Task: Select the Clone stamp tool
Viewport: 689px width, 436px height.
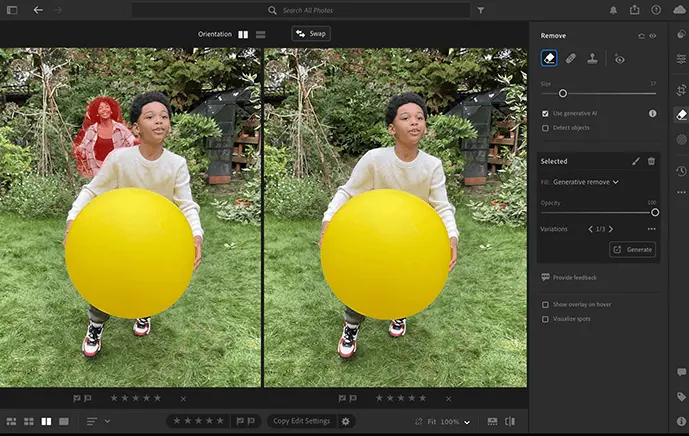Action: [x=592, y=58]
